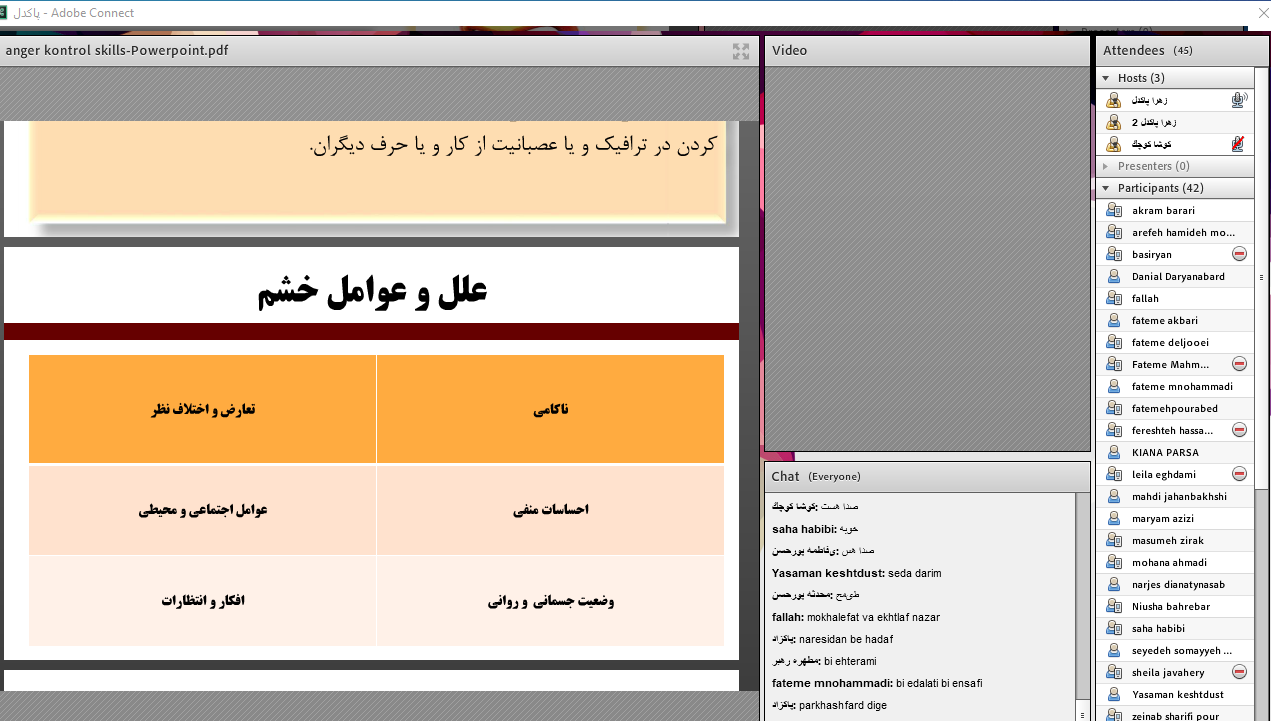Collapse the Hosts (3) group

1106,78
